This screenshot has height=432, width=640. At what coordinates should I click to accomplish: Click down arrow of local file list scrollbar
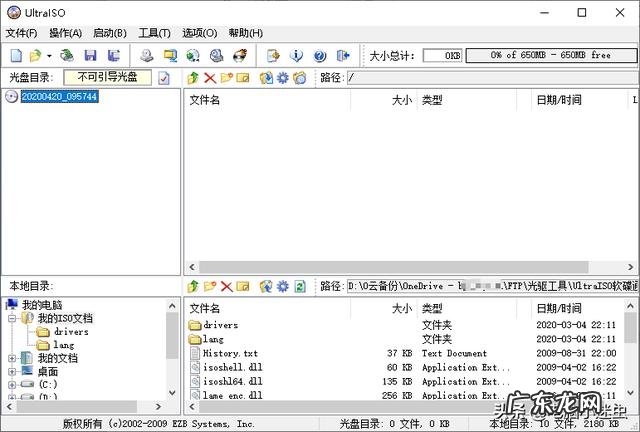pyautogui.click(x=630, y=393)
